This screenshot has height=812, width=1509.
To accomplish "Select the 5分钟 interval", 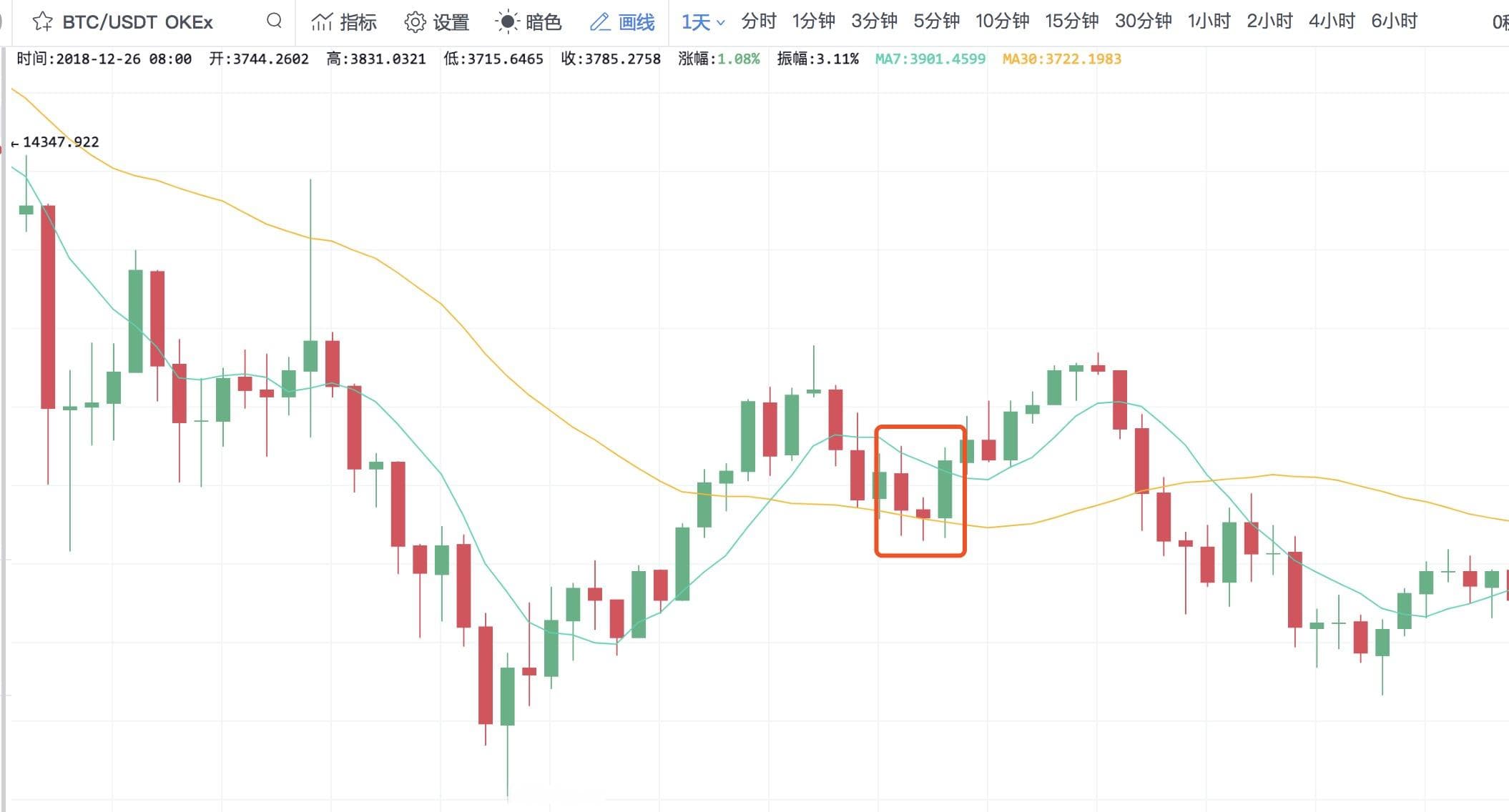I will pos(936,21).
